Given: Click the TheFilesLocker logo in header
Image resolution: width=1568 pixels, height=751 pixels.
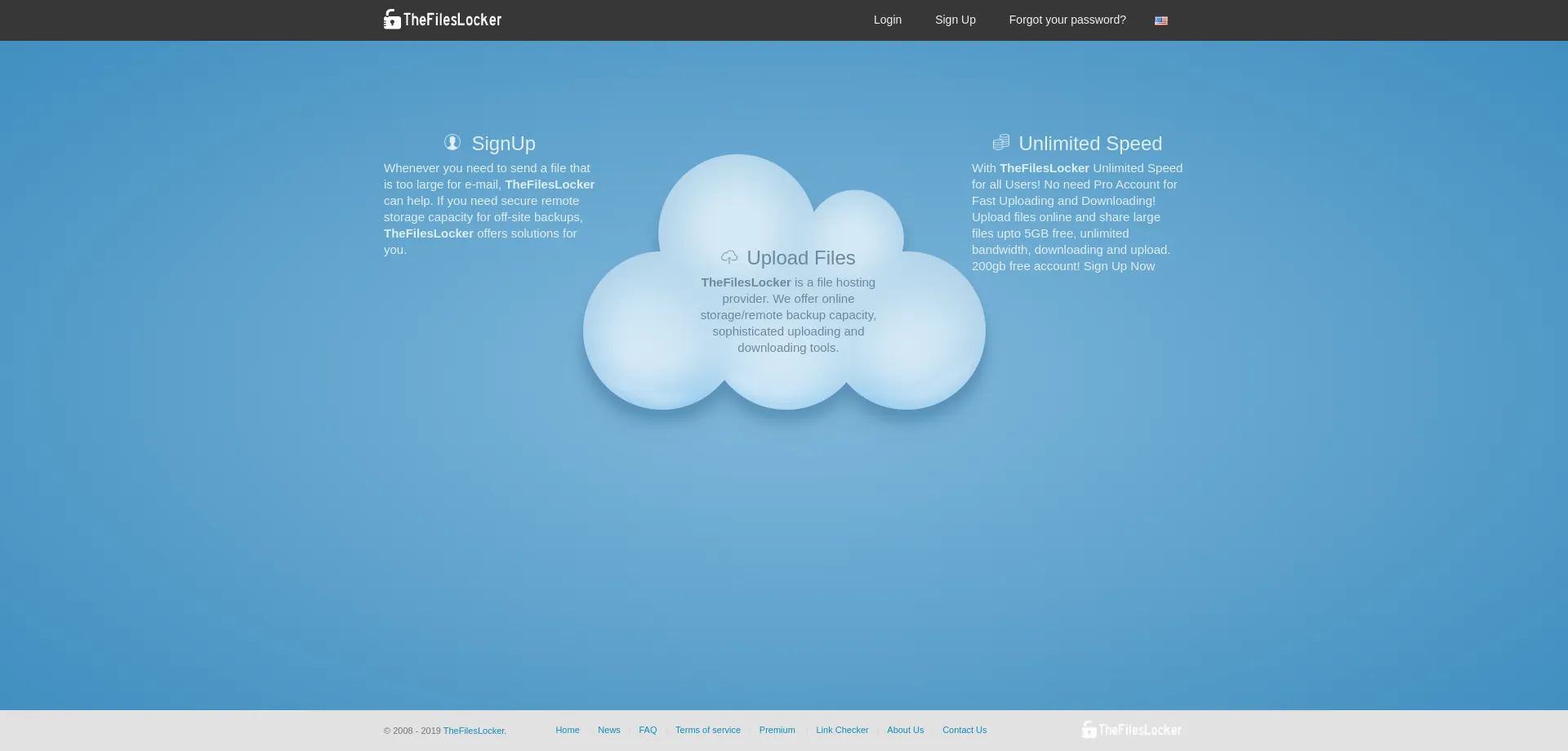Looking at the screenshot, I should [443, 20].
